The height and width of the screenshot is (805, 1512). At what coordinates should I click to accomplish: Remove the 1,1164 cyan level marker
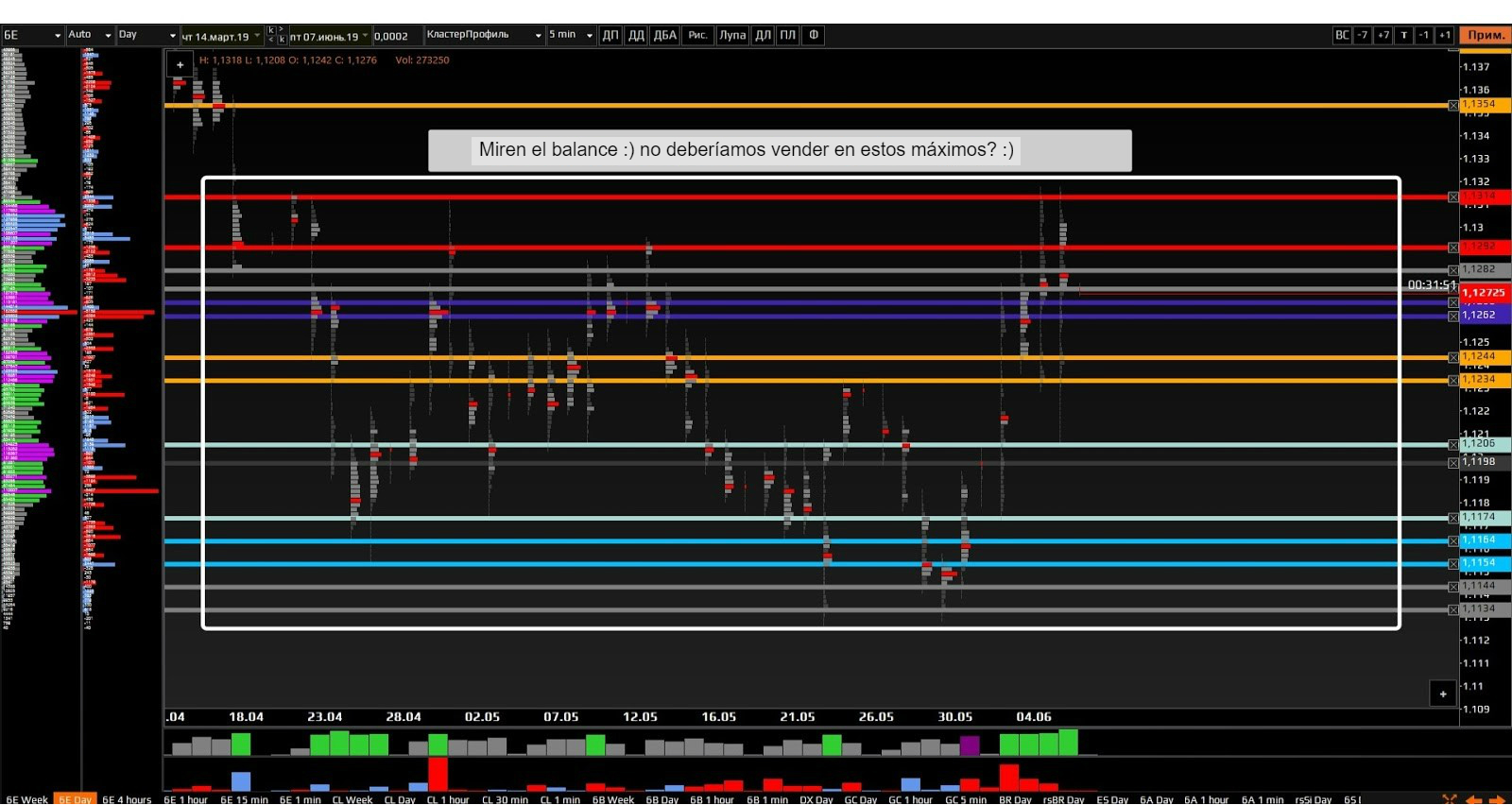click(x=1453, y=541)
